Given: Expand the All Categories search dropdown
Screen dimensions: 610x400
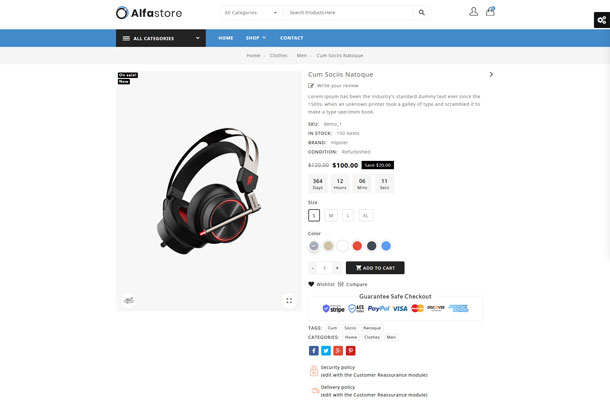Looking at the screenshot, I should pos(251,12).
